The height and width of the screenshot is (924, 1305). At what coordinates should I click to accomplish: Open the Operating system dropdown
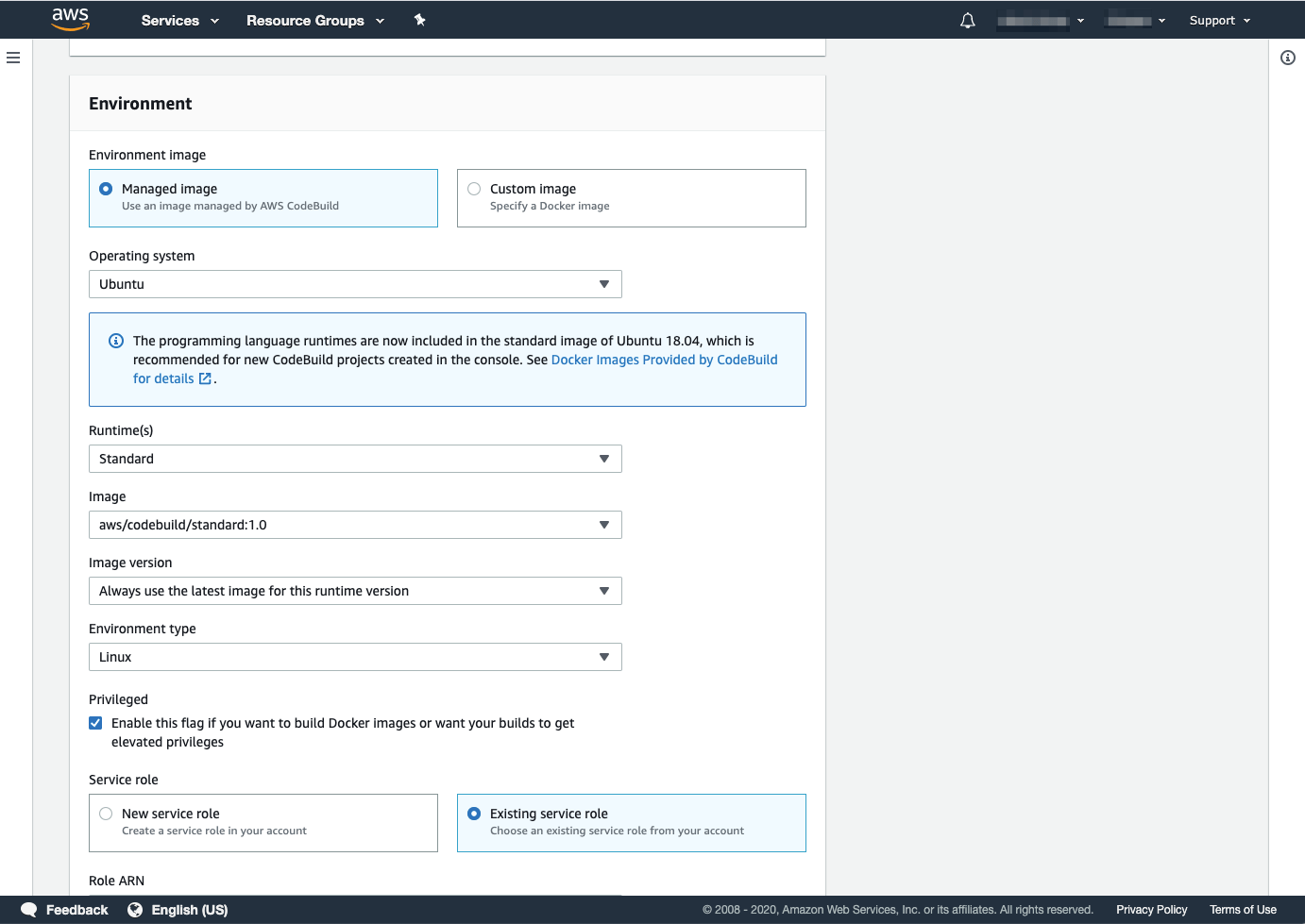click(x=355, y=284)
